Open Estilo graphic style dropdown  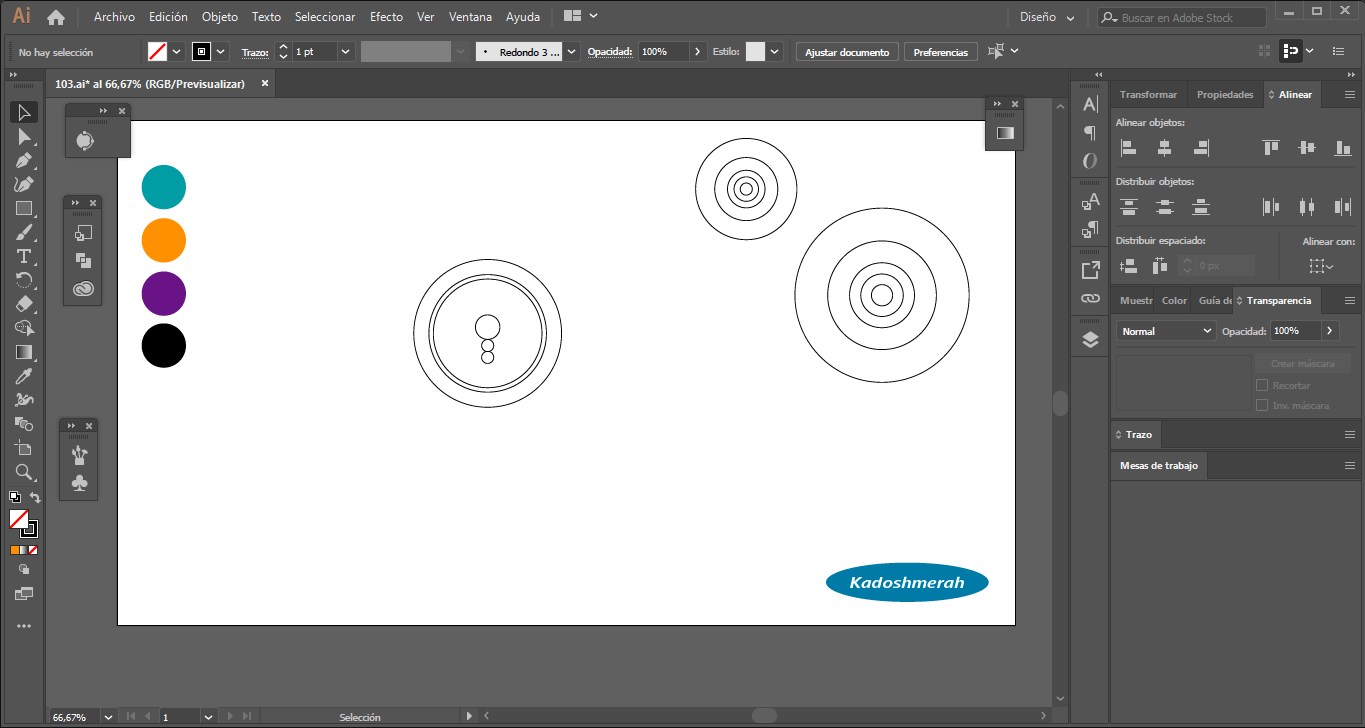(774, 52)
